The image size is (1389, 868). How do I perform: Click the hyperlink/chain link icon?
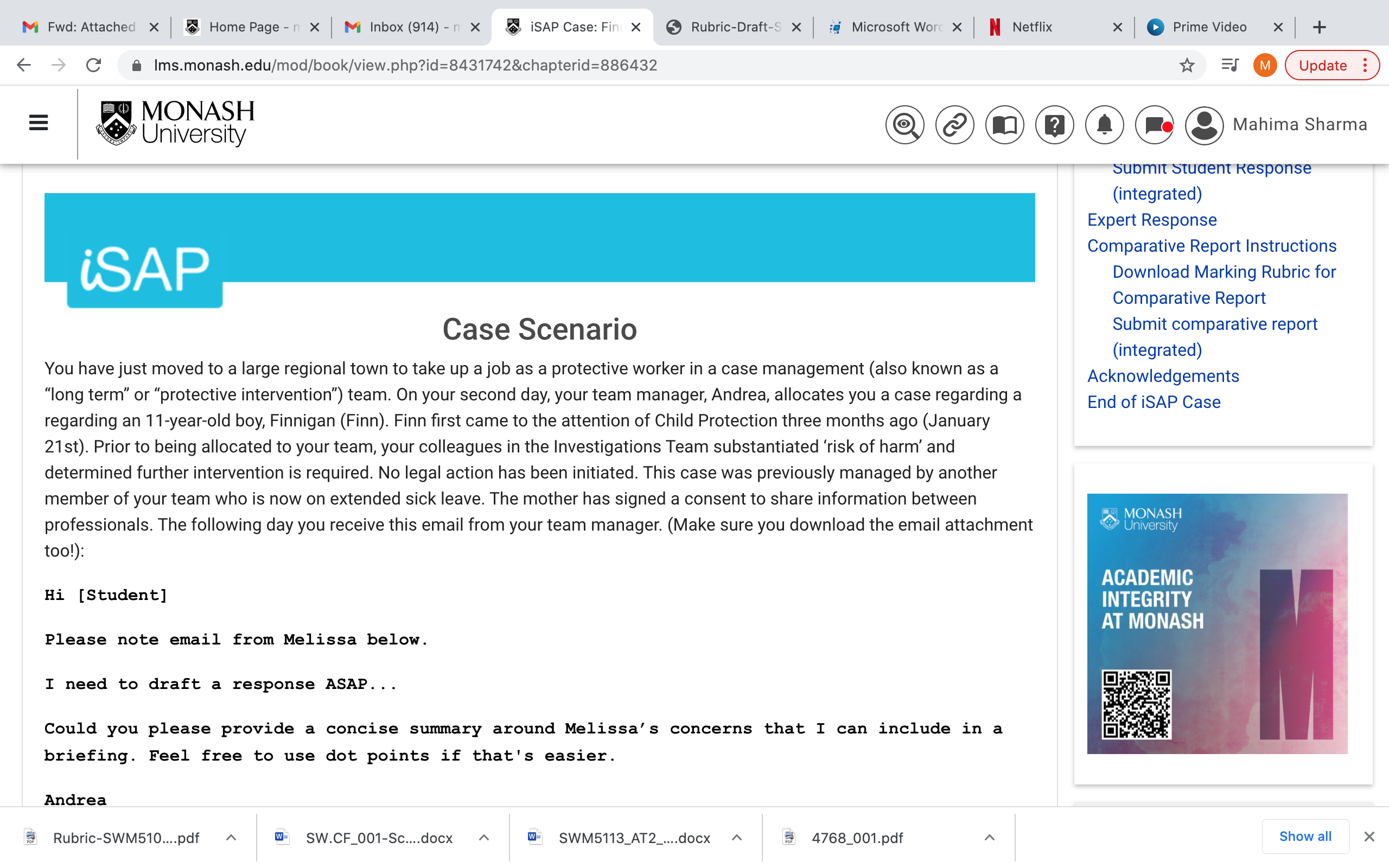954,124
